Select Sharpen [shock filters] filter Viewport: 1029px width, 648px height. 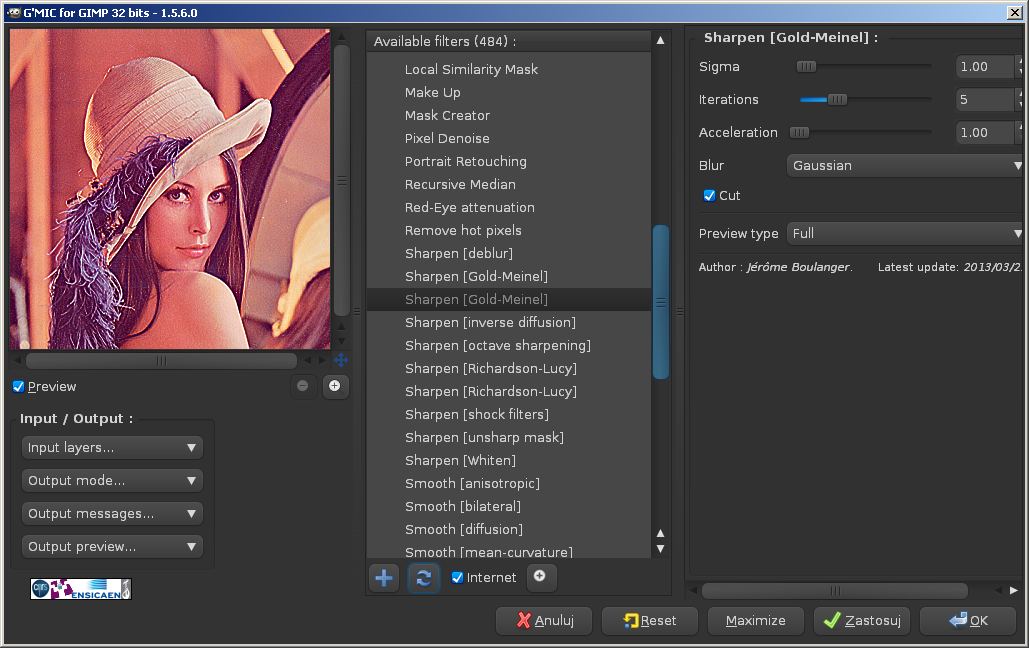pos(476,414)
